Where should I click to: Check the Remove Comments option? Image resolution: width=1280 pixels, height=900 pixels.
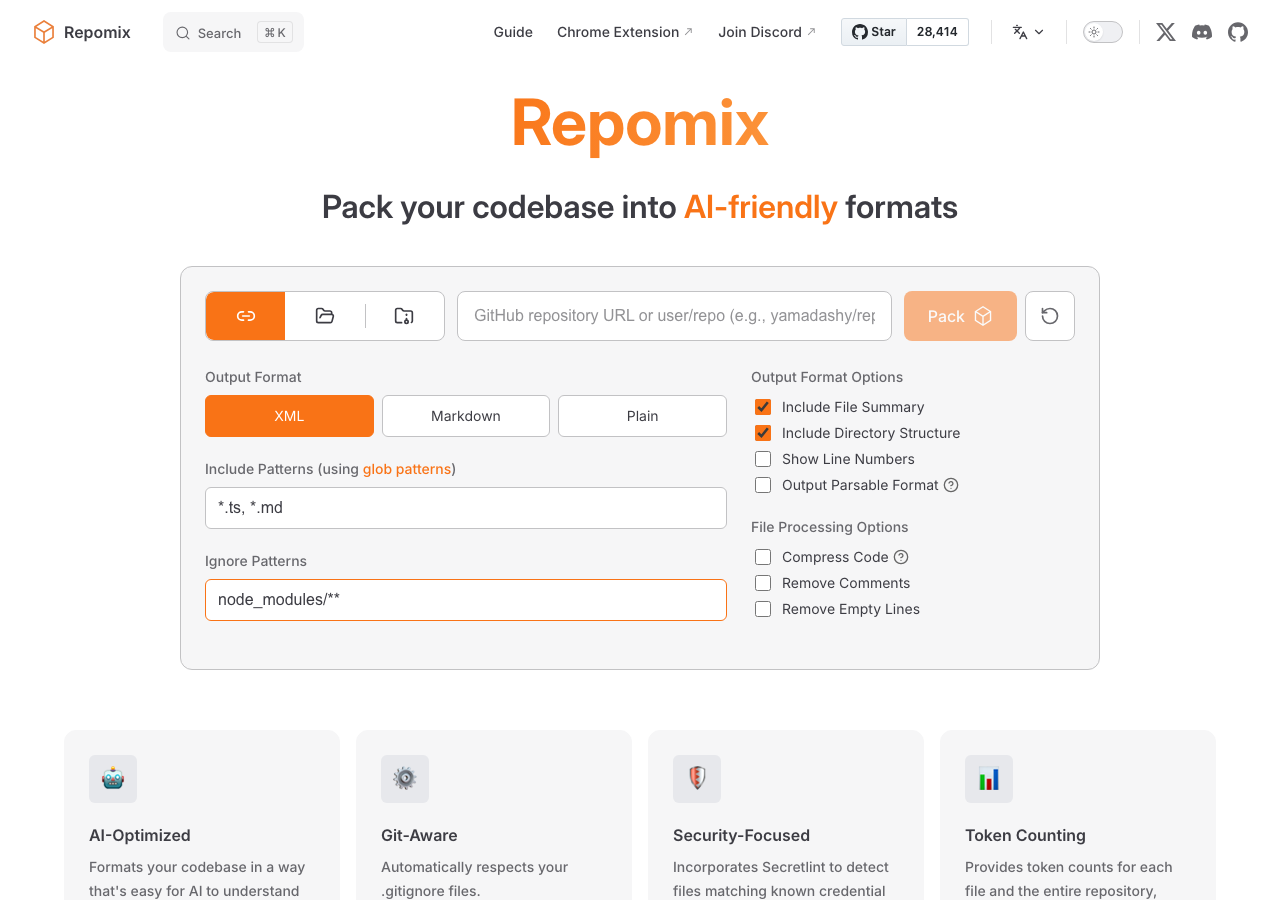tap(763, 583)
